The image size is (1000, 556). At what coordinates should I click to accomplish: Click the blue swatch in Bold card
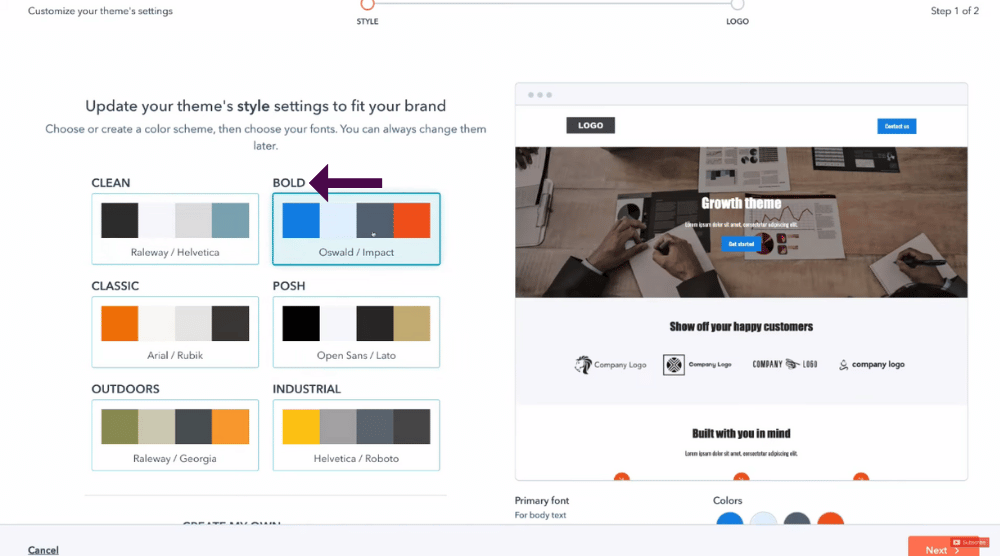tap(301, 221)
